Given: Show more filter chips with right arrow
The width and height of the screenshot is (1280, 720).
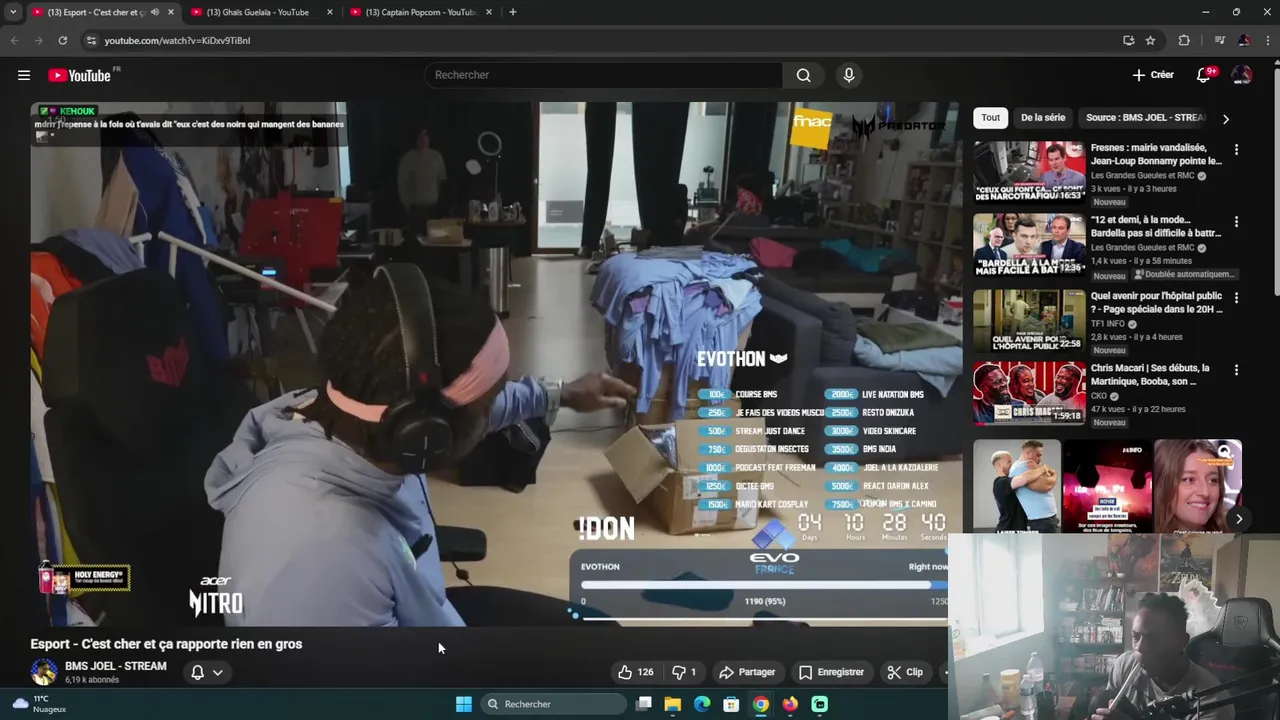Looking at the screenshot, I should click(x=1226, y=118).
